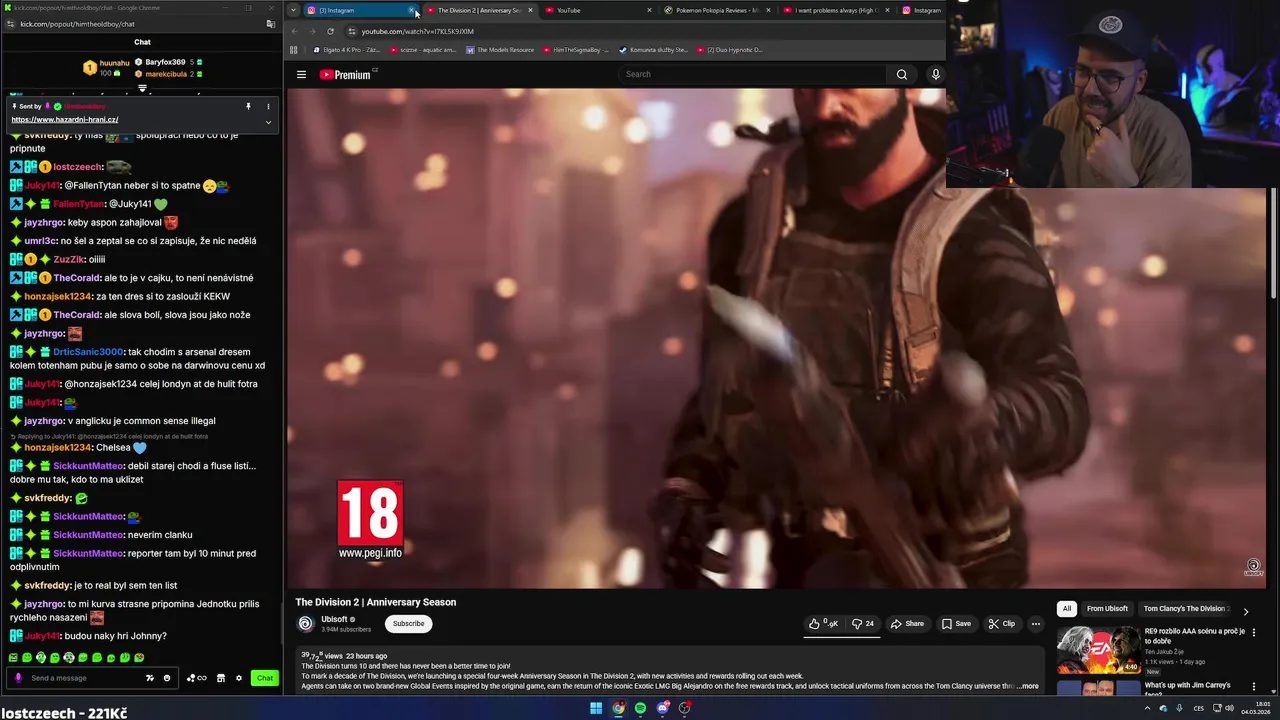Open Ubisoft channel avatar

point(306,623)
